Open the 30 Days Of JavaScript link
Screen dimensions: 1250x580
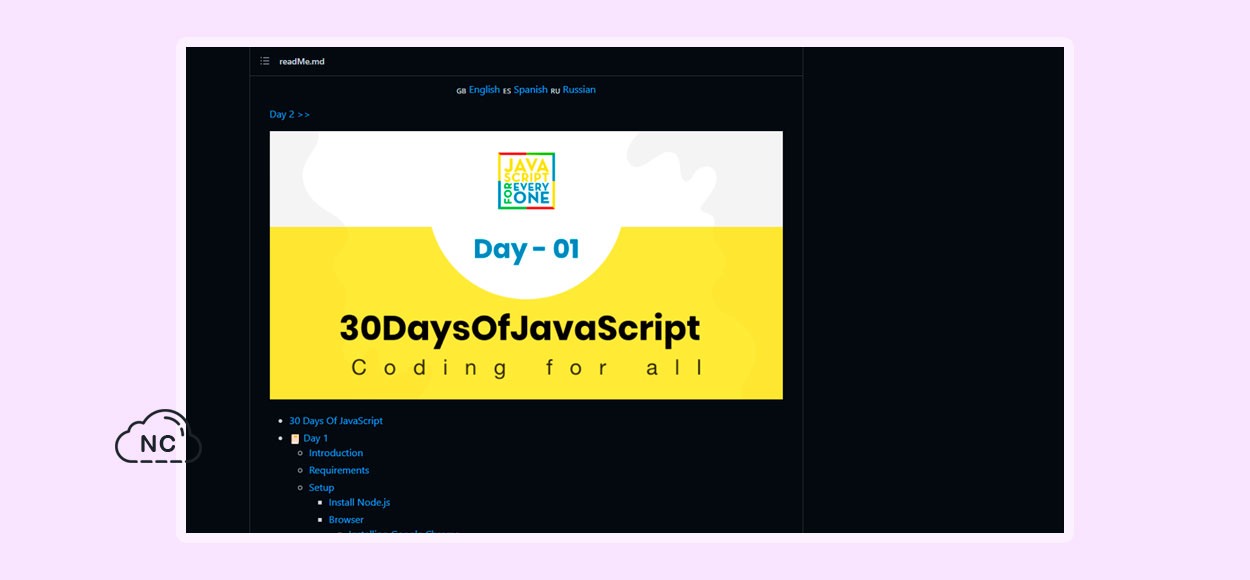336,421
